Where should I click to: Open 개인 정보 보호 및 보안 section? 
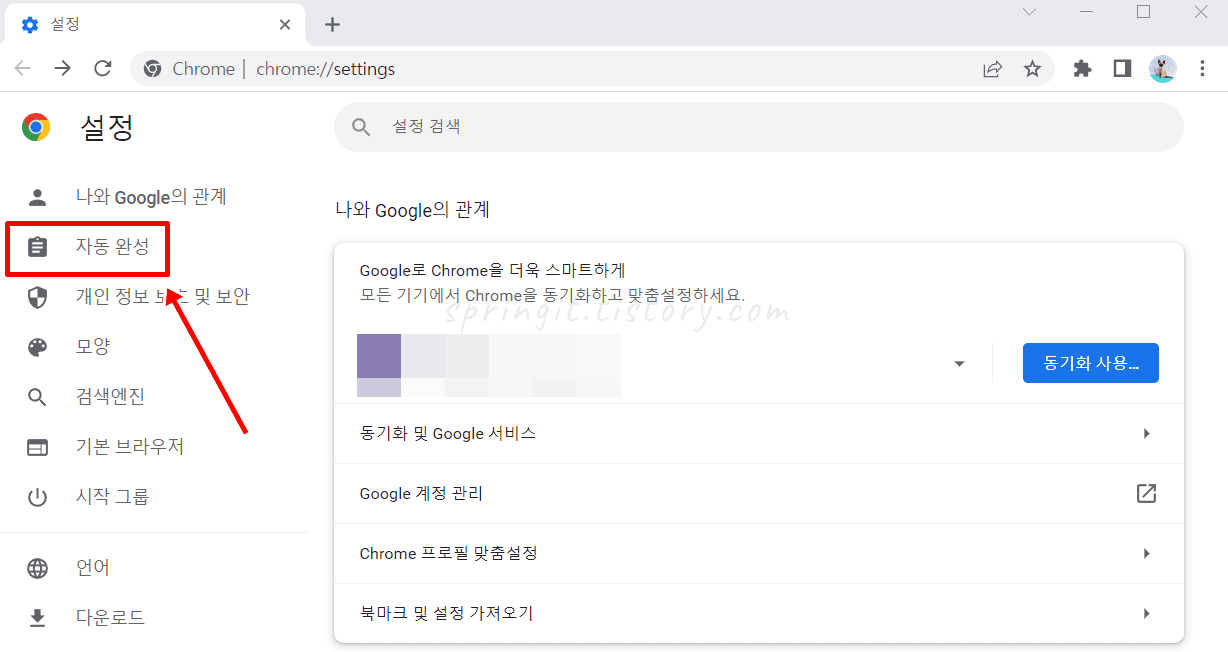pos(162,297)
